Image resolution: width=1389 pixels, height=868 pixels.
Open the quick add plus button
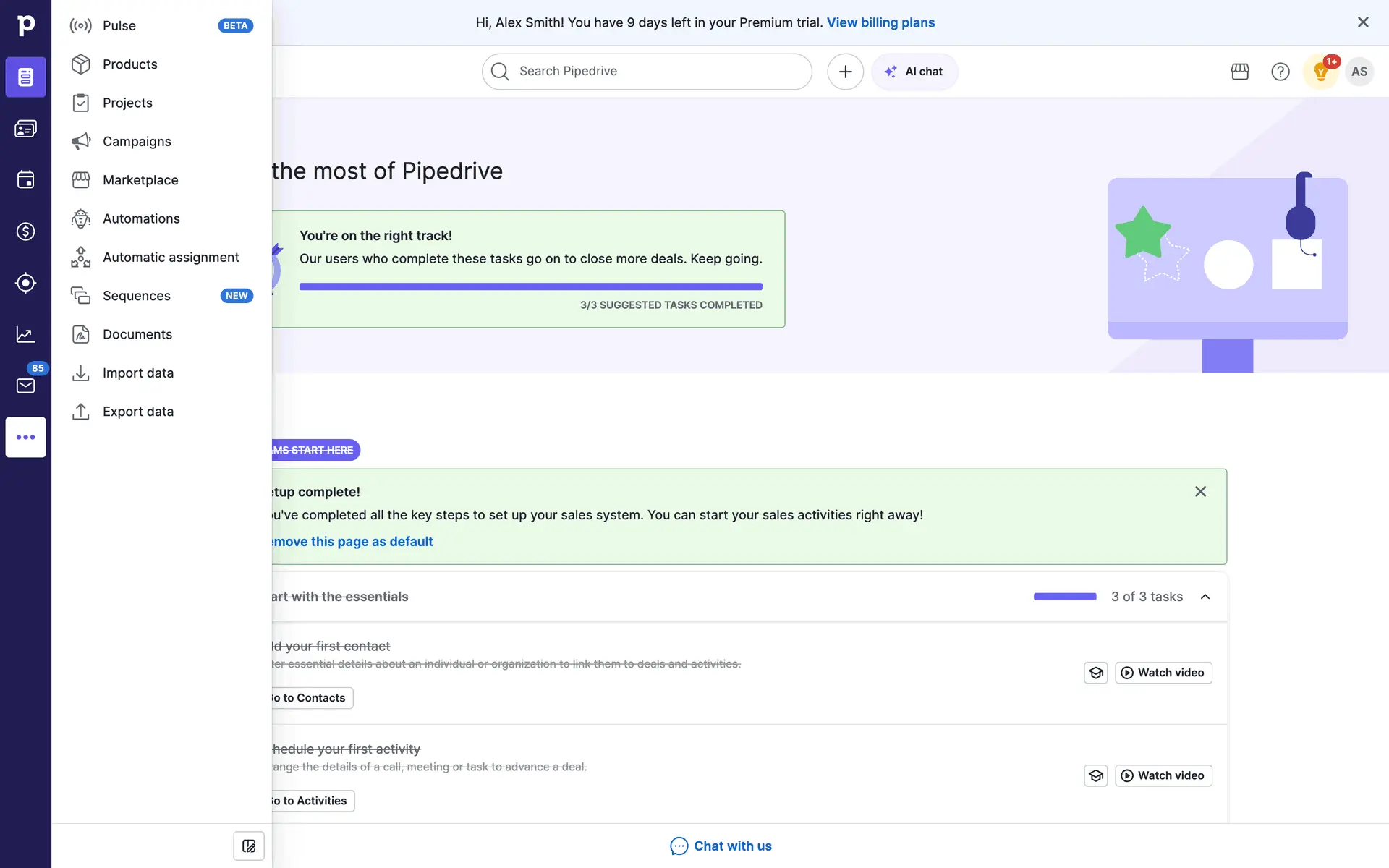[x=845, y=72]
